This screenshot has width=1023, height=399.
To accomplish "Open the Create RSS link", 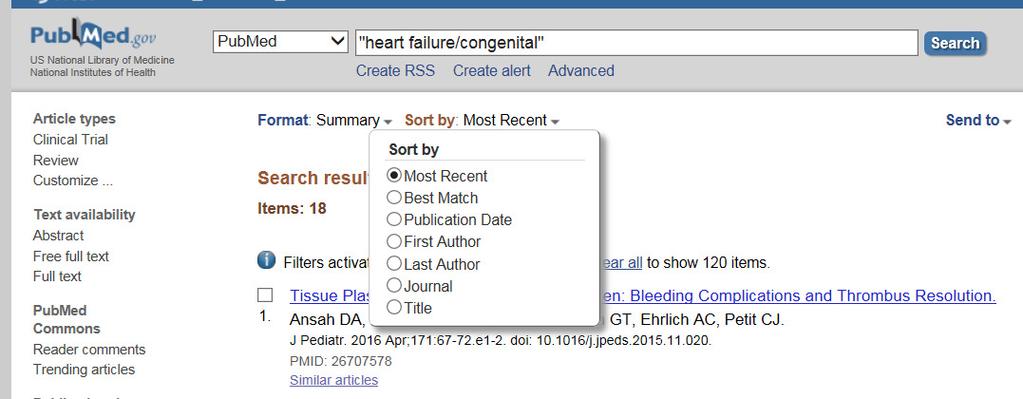I will click(x=395, y=70).
